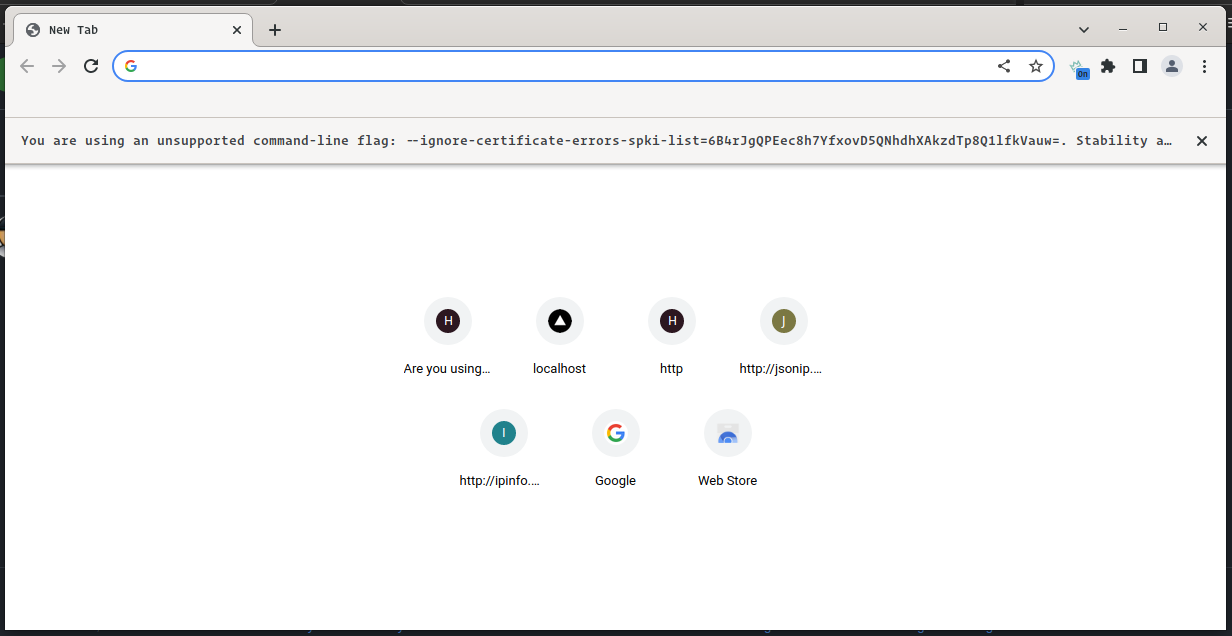The width and height of the screenshot is (1232, 636).
Task: Click the forward navigation arrow
Action: (x=58, y=66)
